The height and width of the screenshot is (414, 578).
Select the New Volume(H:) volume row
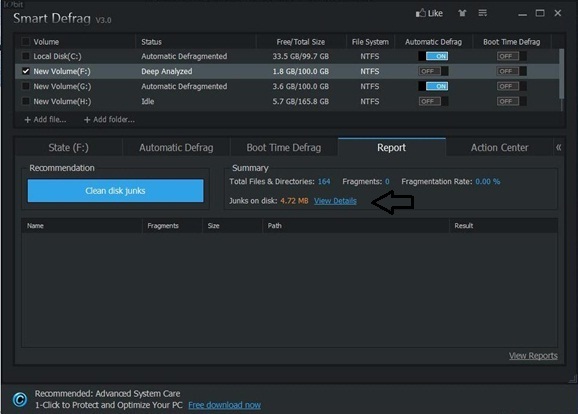[x=287, y=101]
